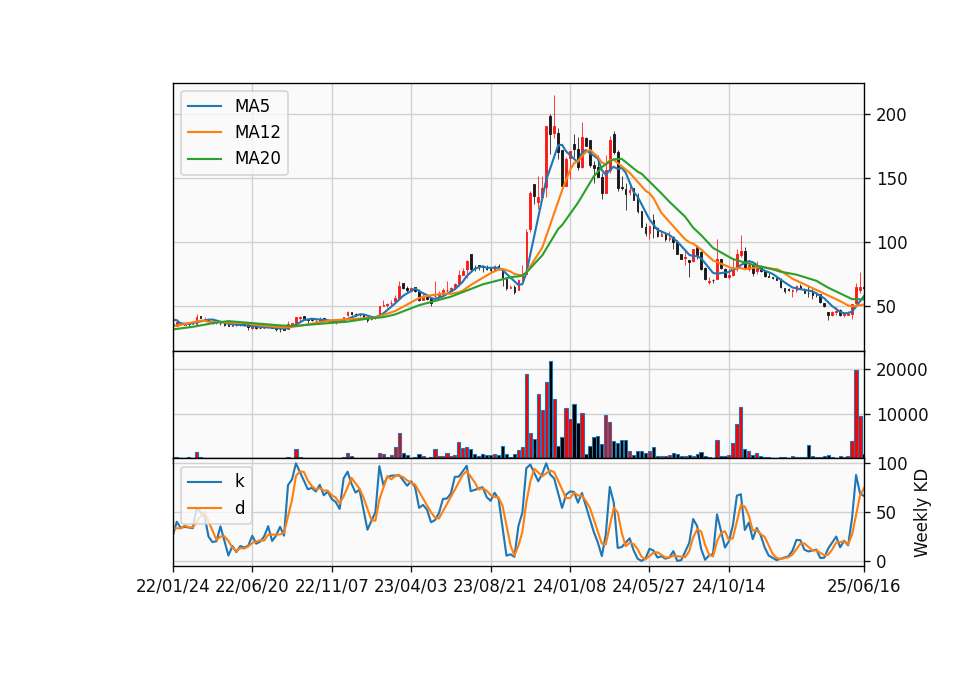Click the d legend label
Screen dimensions: 960x690
(239, 508)
